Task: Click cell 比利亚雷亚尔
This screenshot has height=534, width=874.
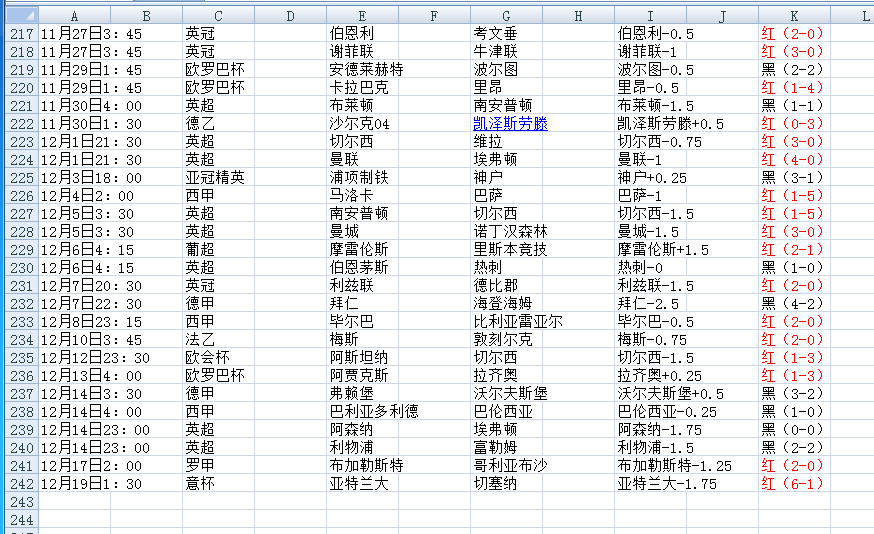Action: (x=518, y=322)
